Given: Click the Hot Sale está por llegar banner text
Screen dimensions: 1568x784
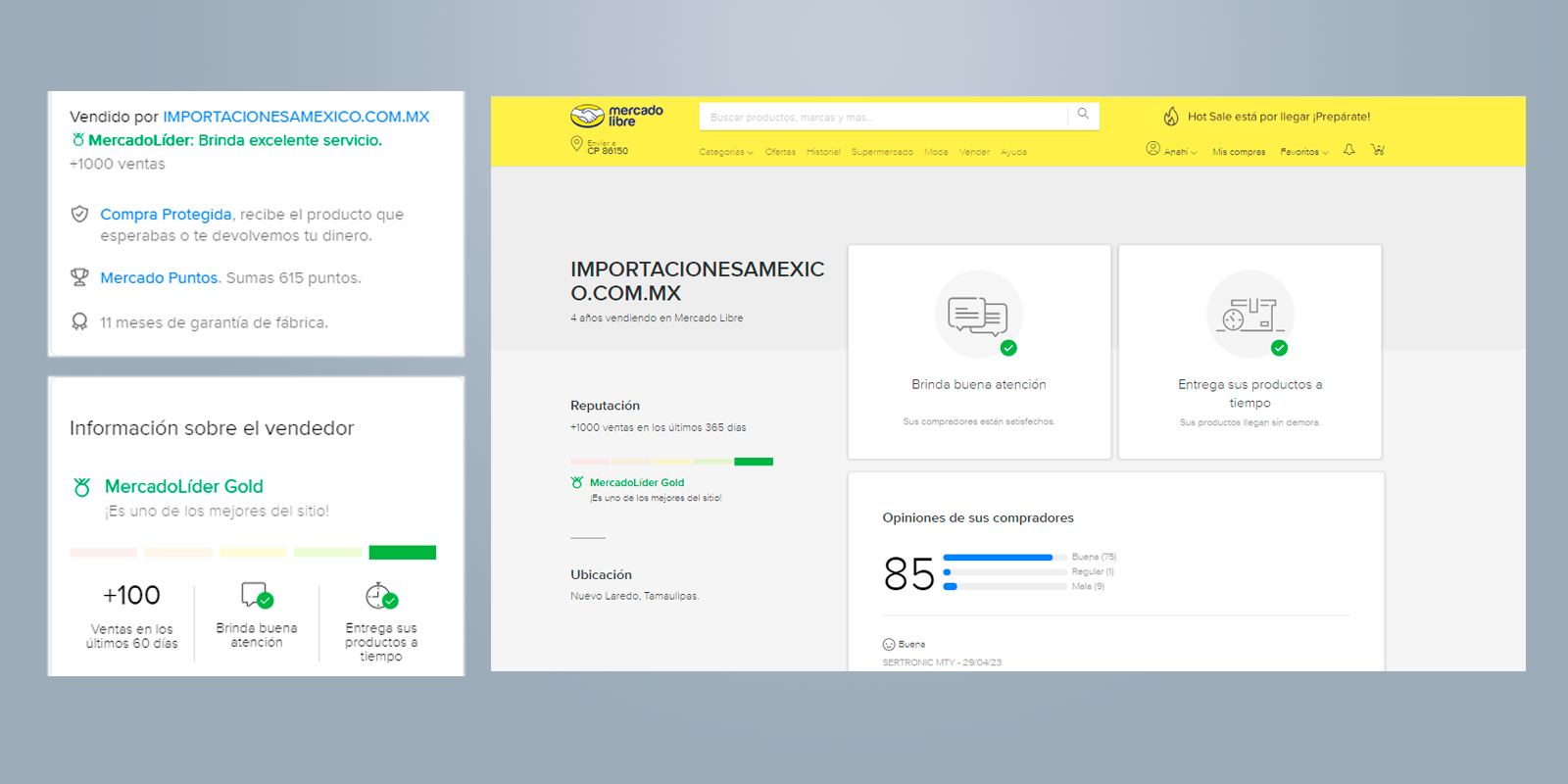Looking at the screenshot, I should click(x=1279, y=117).
